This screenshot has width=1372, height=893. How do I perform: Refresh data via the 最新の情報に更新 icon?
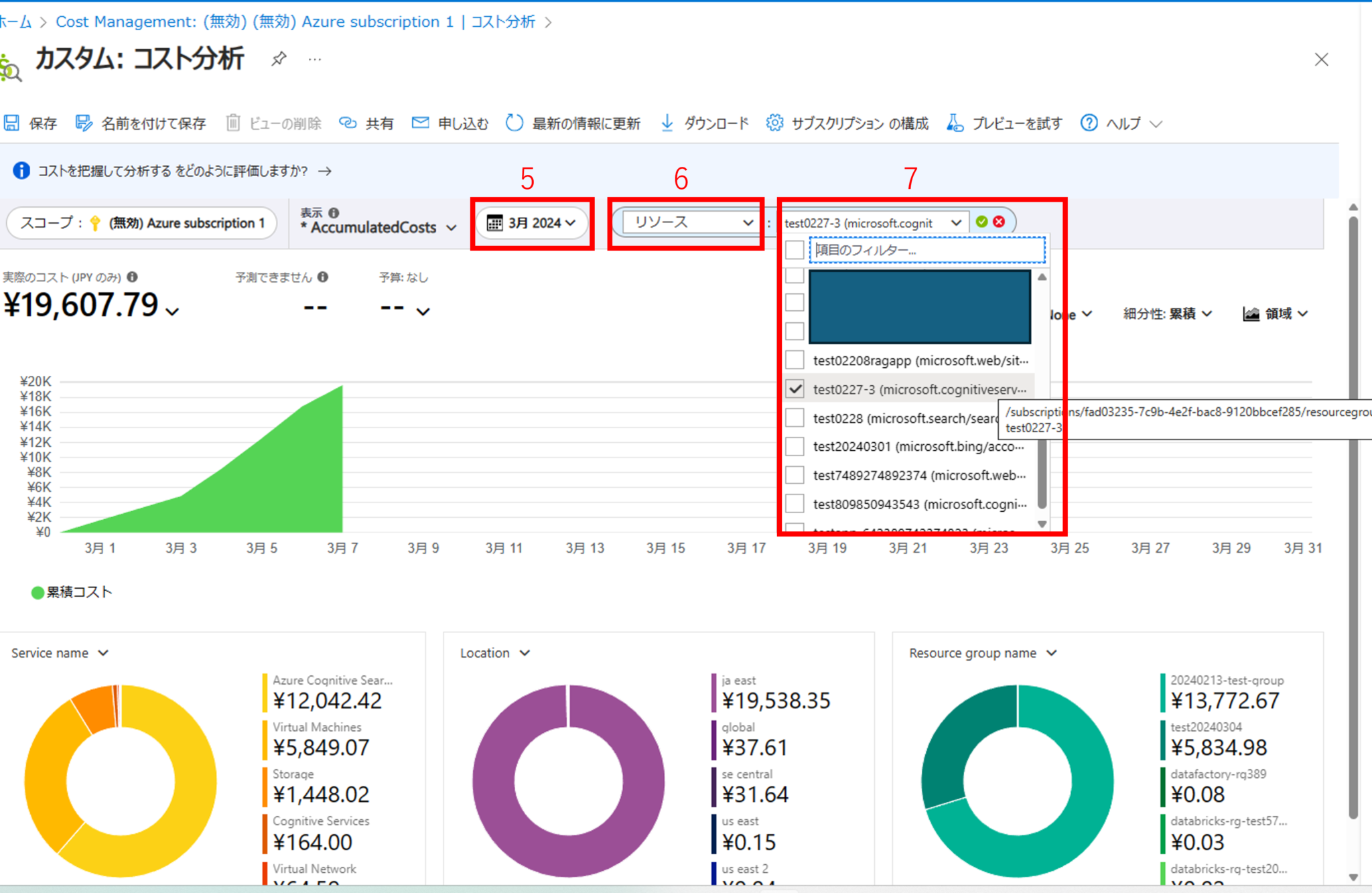click(514, 123)
